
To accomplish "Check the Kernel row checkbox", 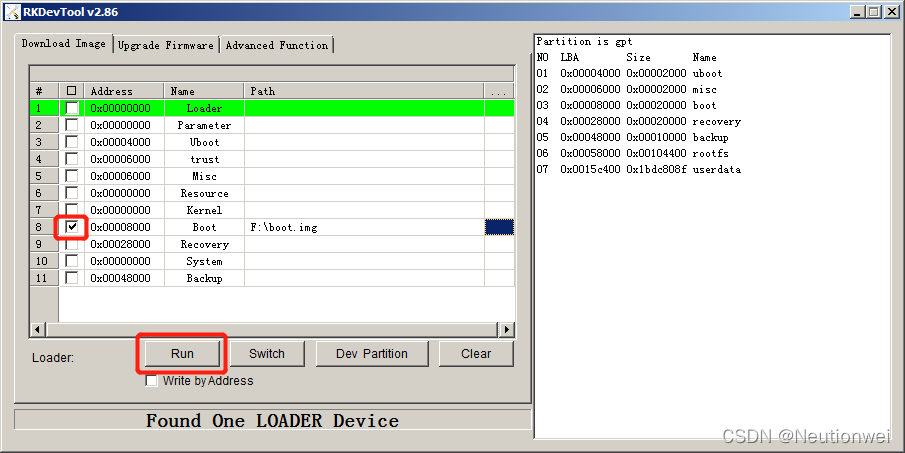I will pos(72,210).
